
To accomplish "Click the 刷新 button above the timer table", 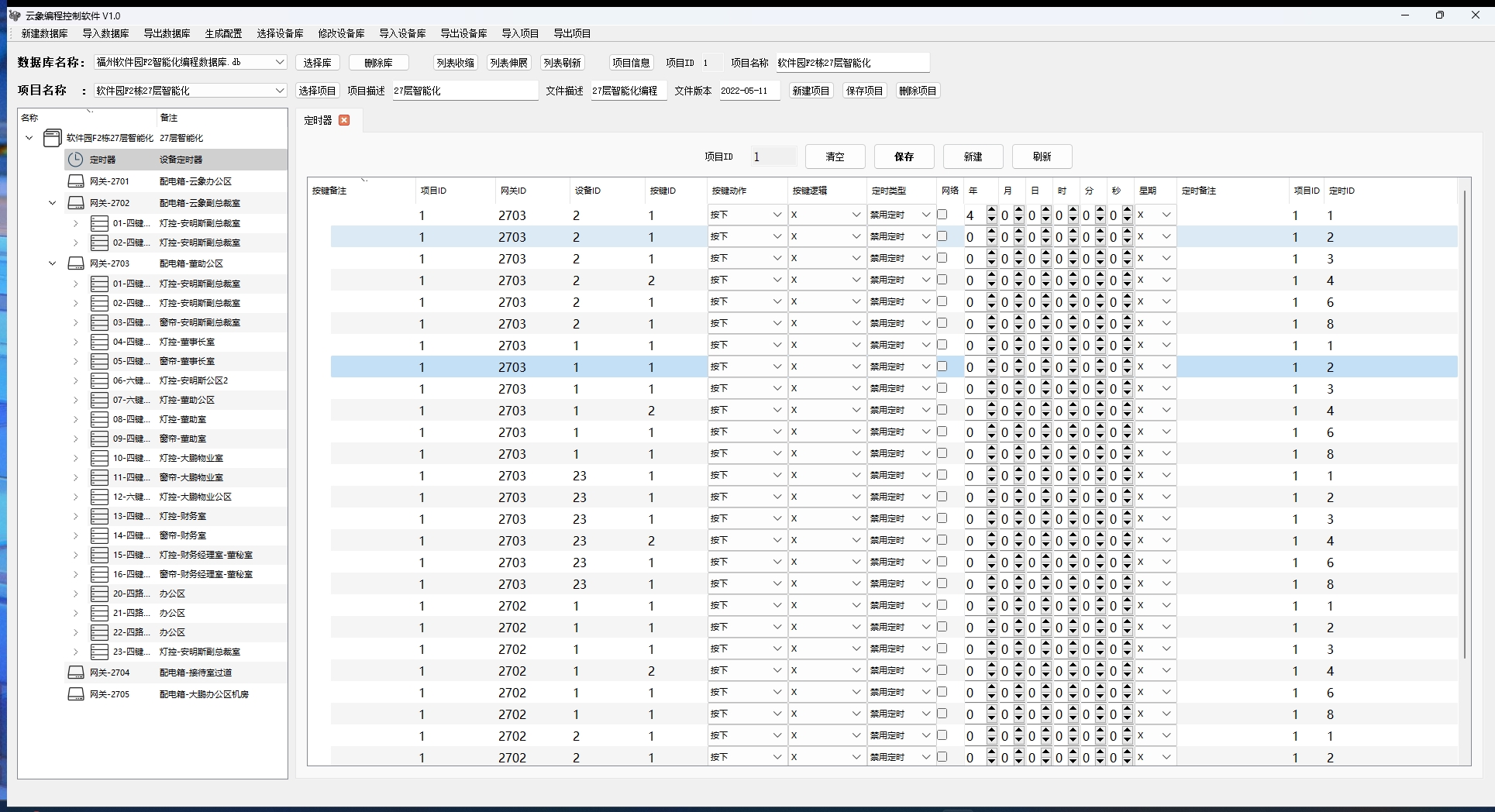I will tap(1042, 157).
